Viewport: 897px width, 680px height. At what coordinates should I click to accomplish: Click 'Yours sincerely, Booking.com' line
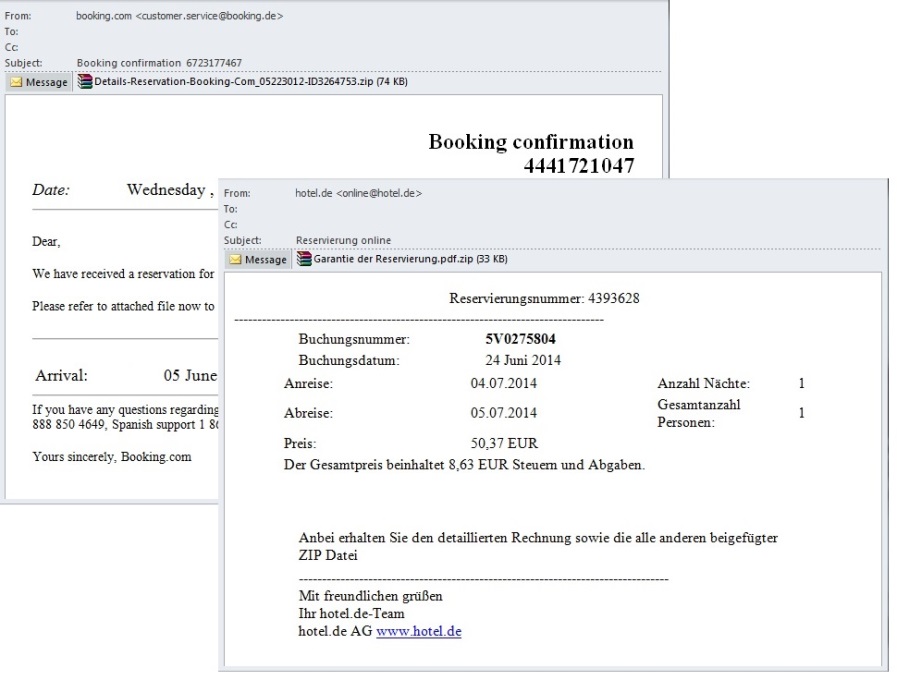click(x=112, y=457)
